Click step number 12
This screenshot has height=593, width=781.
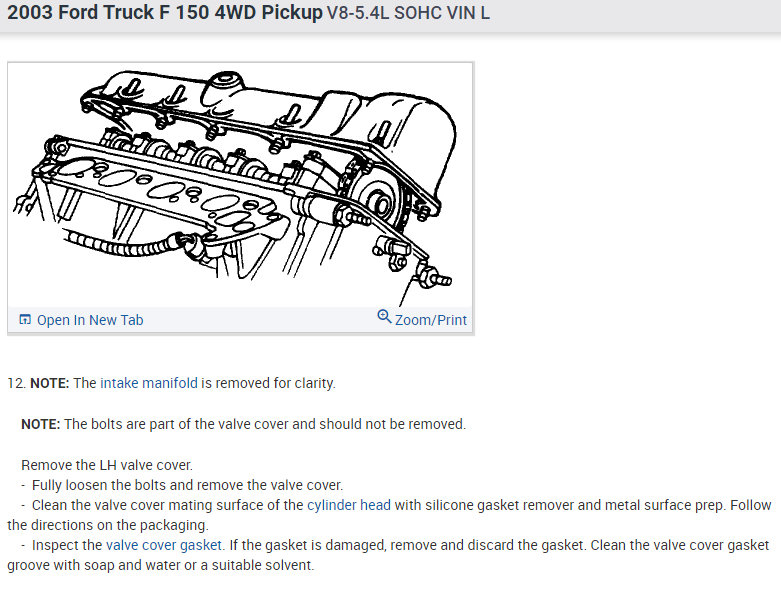click(16, 383)
